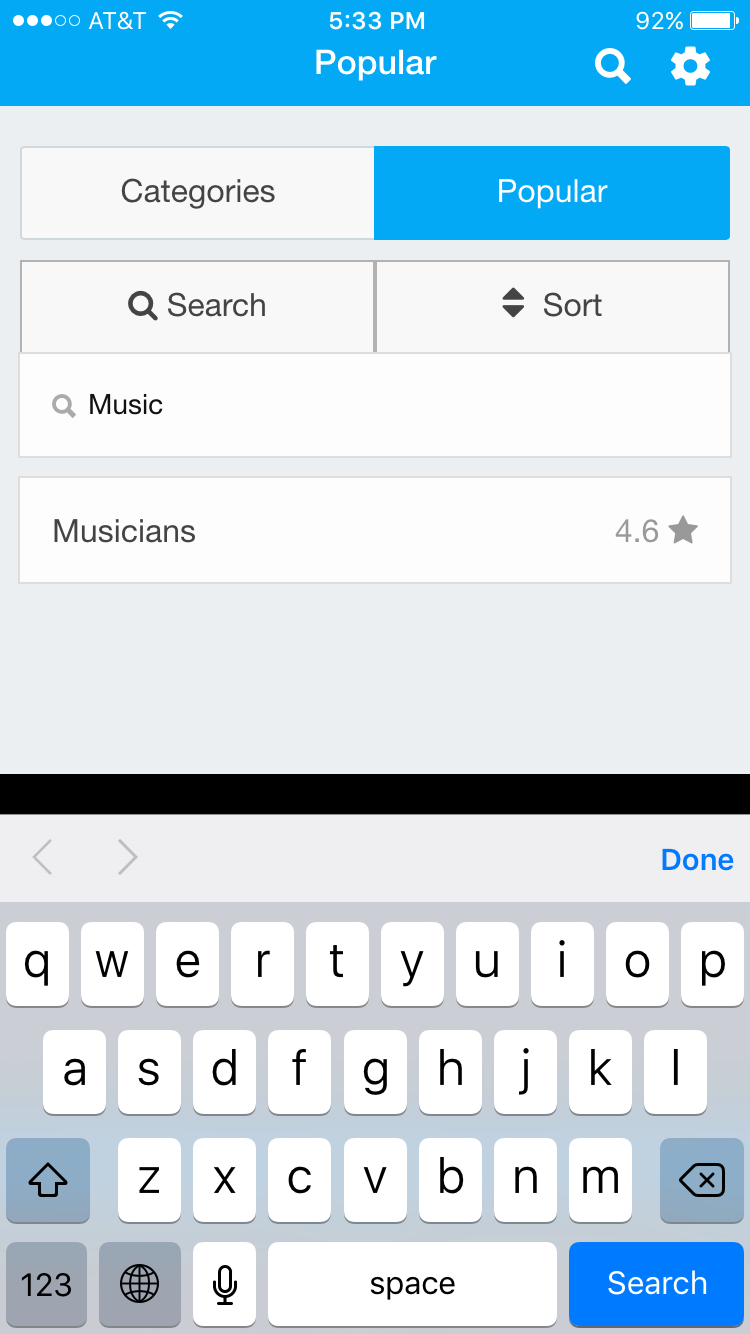
Task: Open the Sort options
Action: (x=552, y=305)
